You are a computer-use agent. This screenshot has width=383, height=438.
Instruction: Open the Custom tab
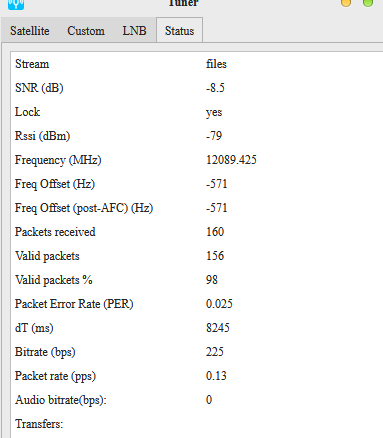86,31
